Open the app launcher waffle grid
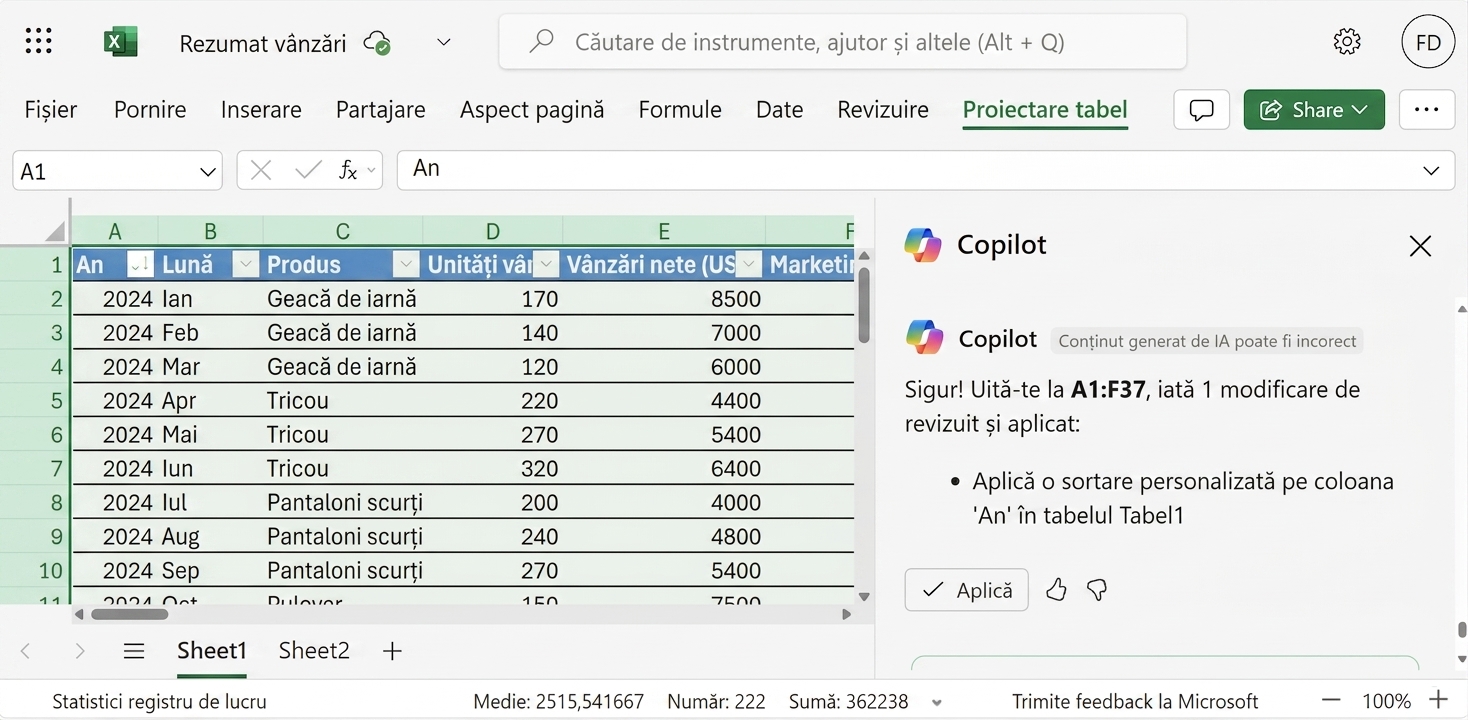The height and width of the screenshot is (720, 1468). click(x=38, y=42)
